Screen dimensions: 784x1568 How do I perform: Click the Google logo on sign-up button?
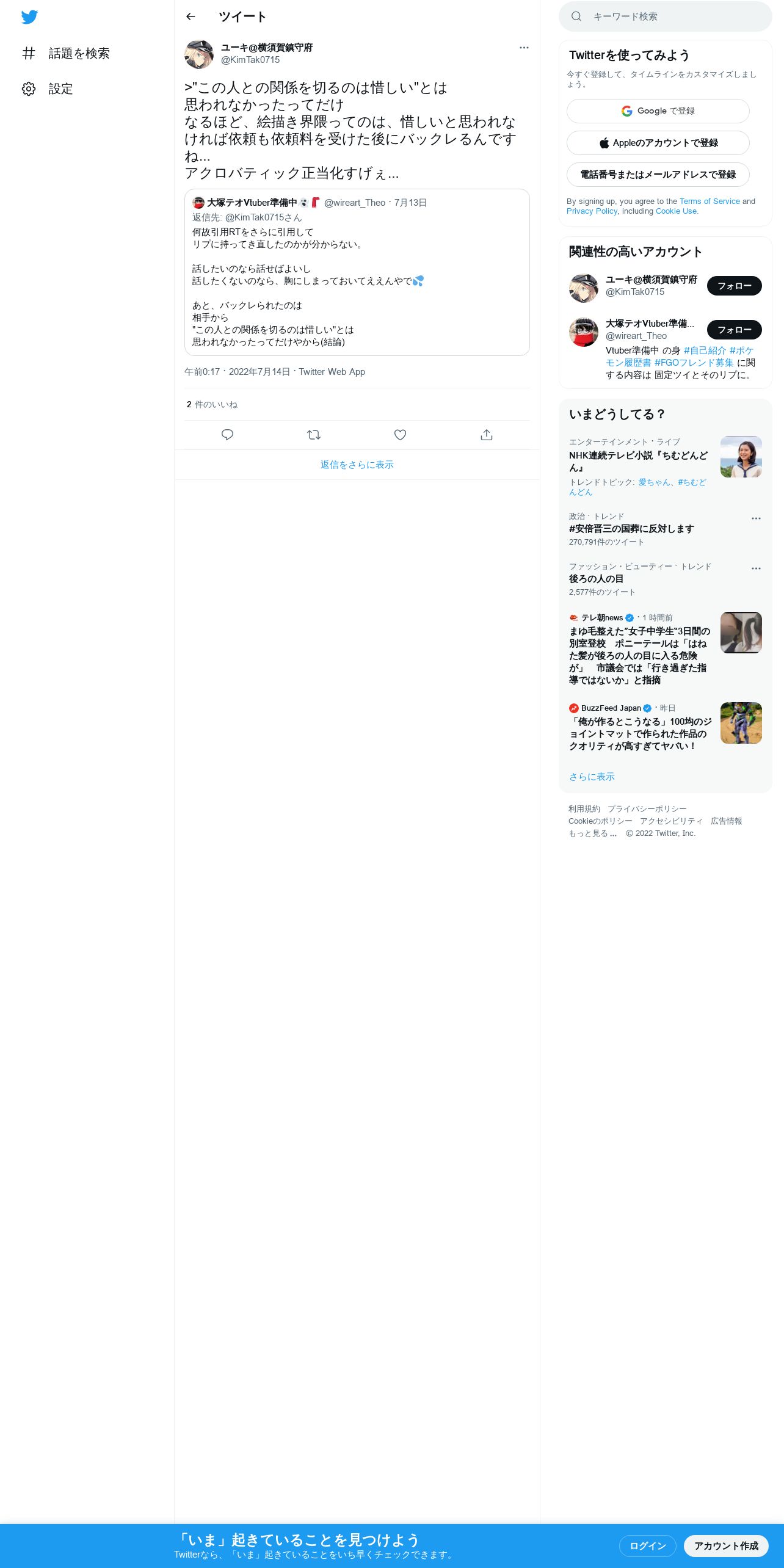pos(627,111)
